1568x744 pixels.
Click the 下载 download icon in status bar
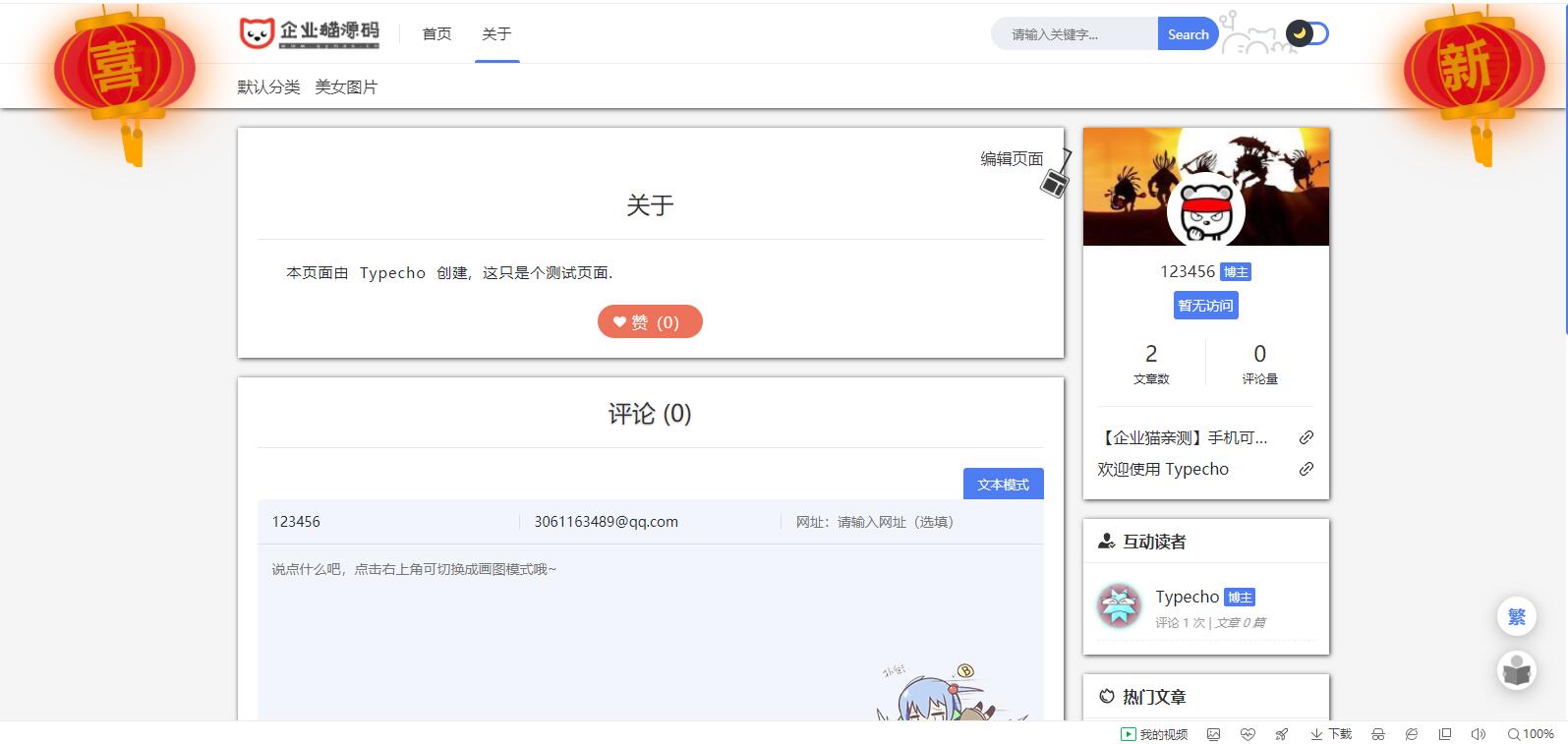(x=1331, y=734)
